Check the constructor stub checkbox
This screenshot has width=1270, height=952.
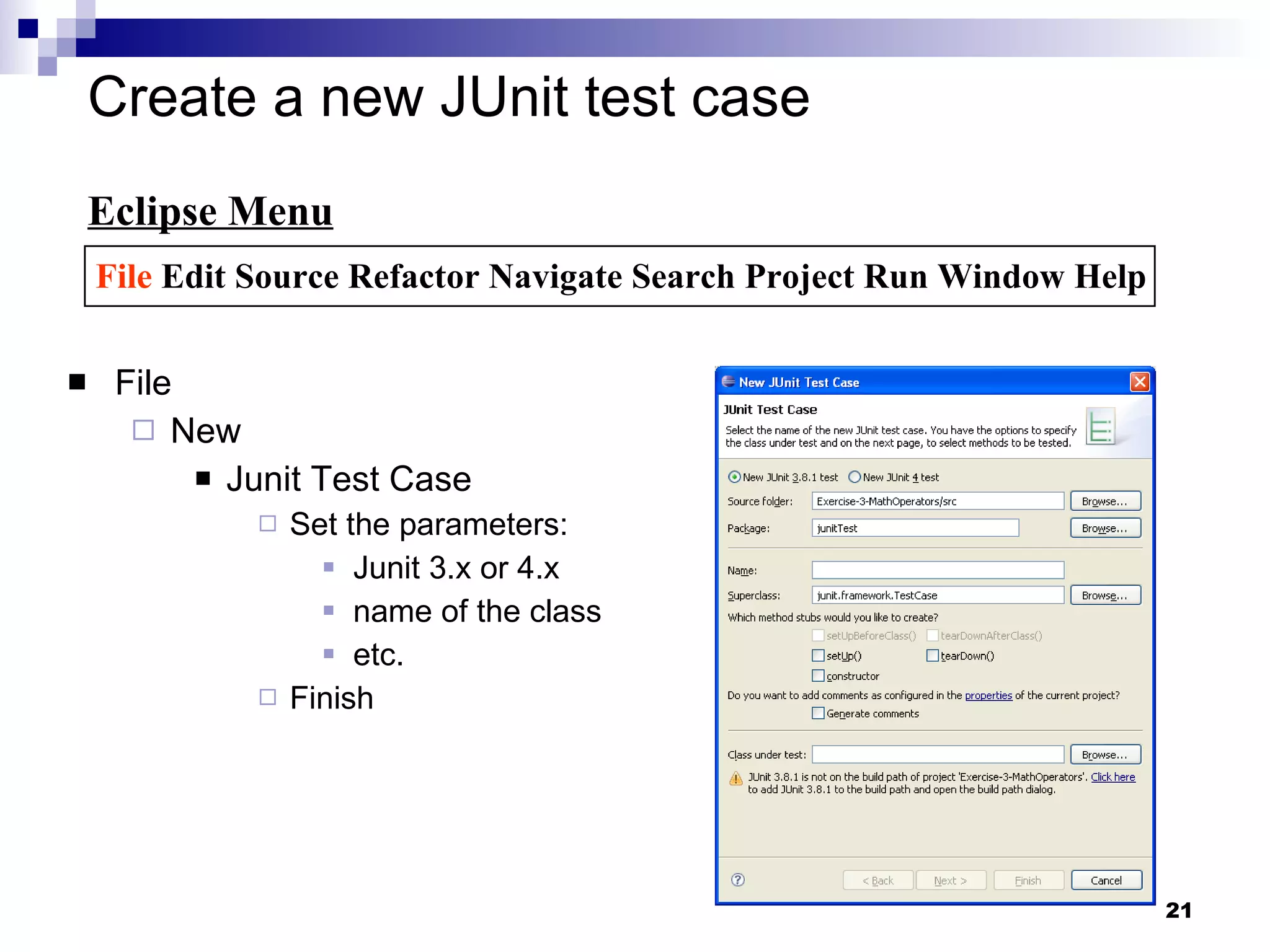pyautogui.click(x=818, y=676)
